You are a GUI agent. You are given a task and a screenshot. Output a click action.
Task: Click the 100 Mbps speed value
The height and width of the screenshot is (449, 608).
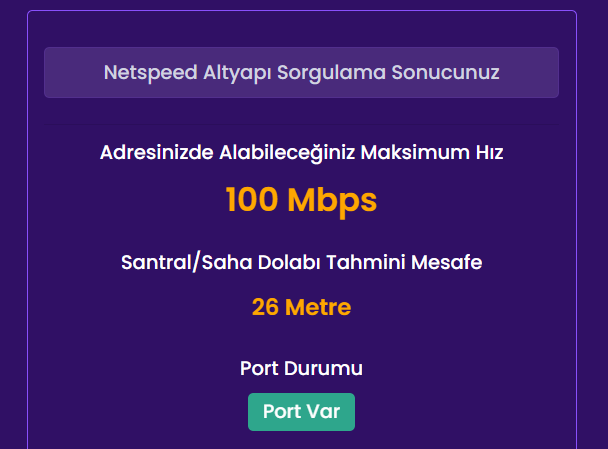tap(301, 200)
